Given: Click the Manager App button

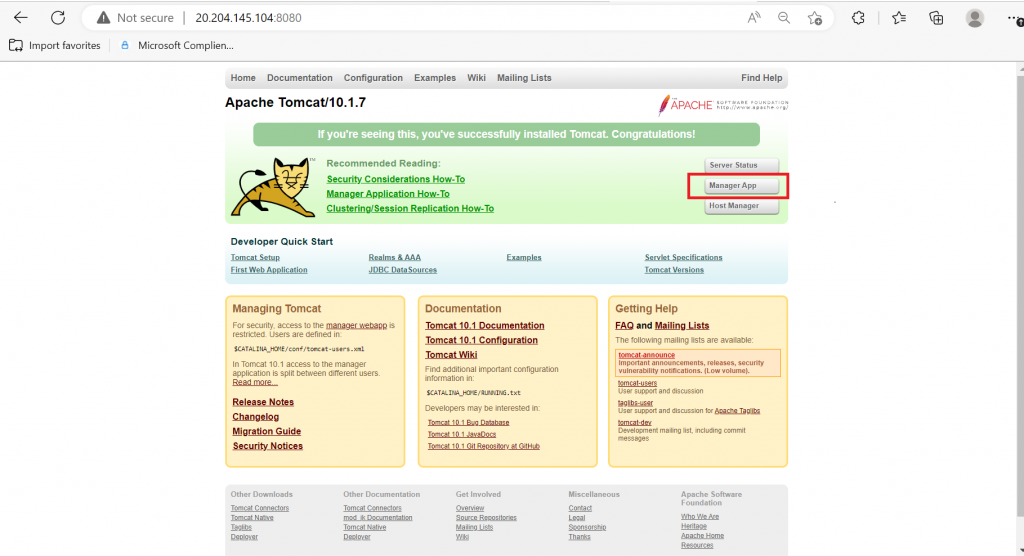Looking at the screenshot, I should pyautogui.click(x=741, y=186).
